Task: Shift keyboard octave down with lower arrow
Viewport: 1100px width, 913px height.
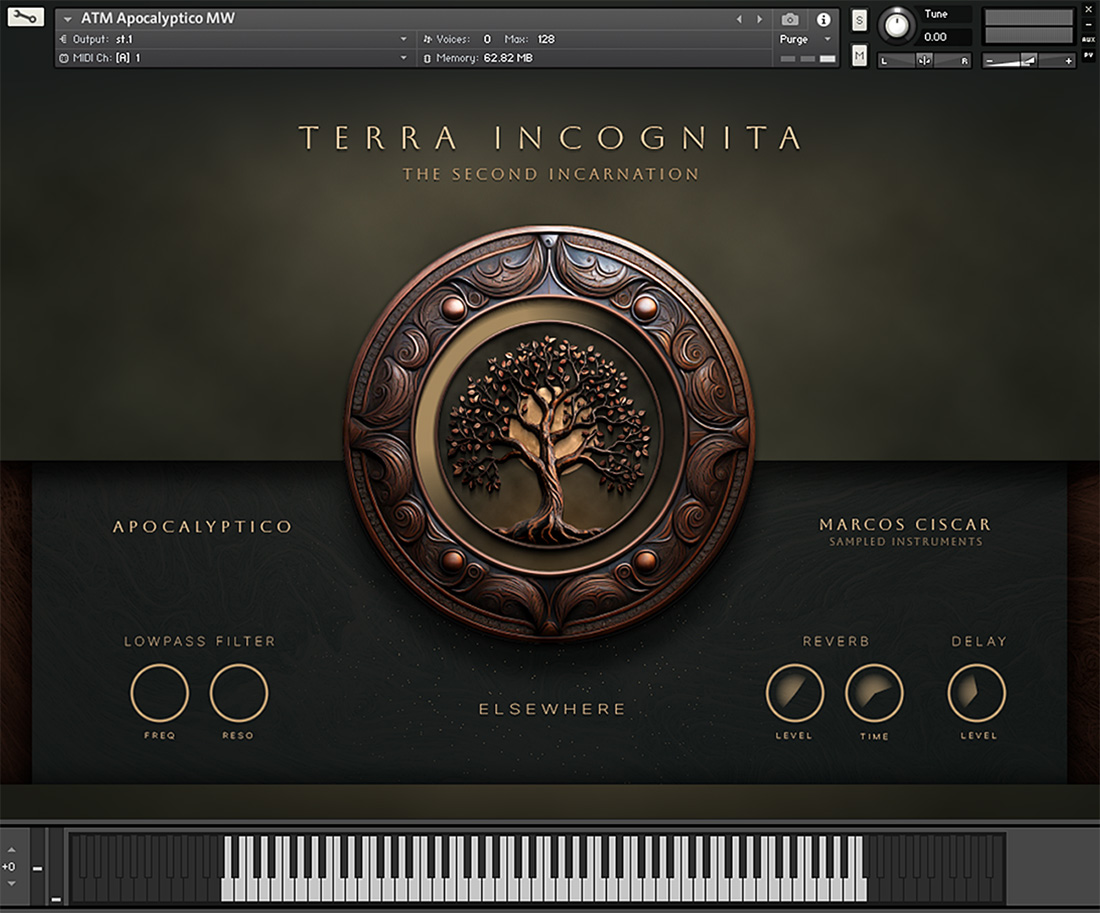Action: tap(10, 884)
